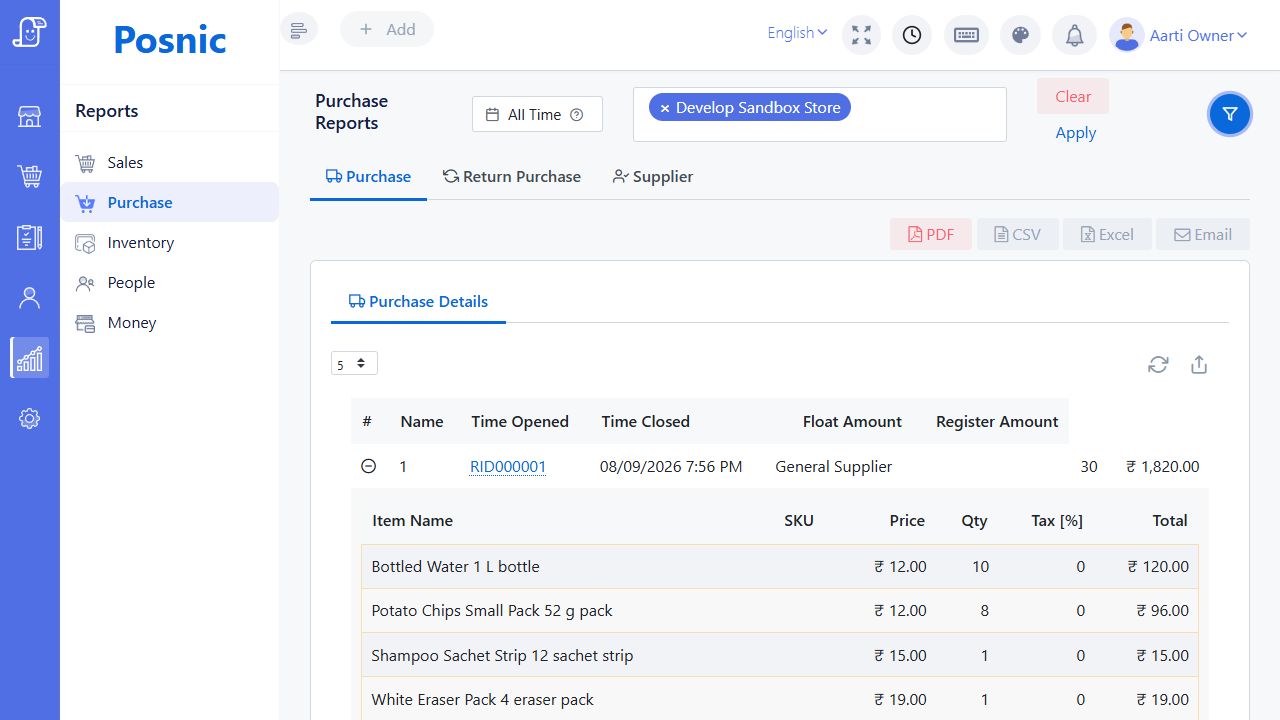Export report as CSV
This screenshot has height=720, width=1280.
(x=1018, y=234)
